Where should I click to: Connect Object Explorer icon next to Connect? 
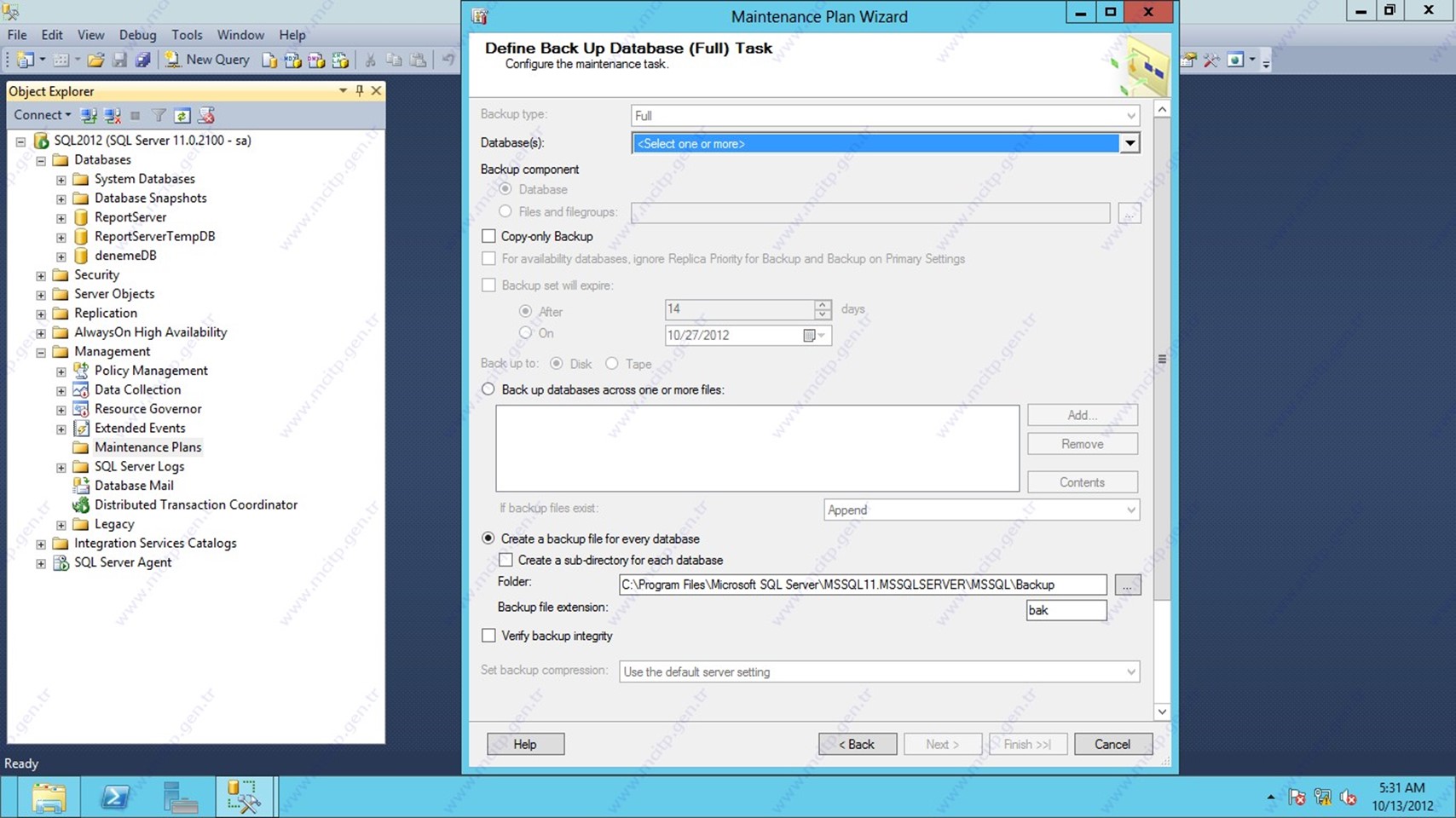[89, 115]
